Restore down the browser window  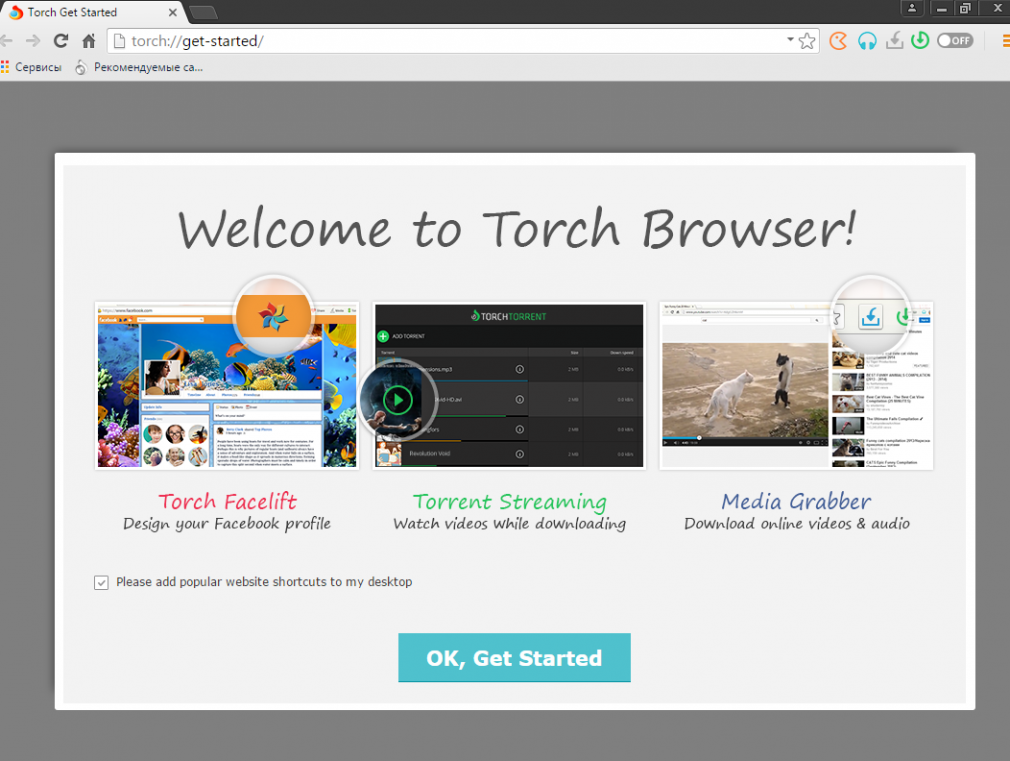click(x=965, y=8)
